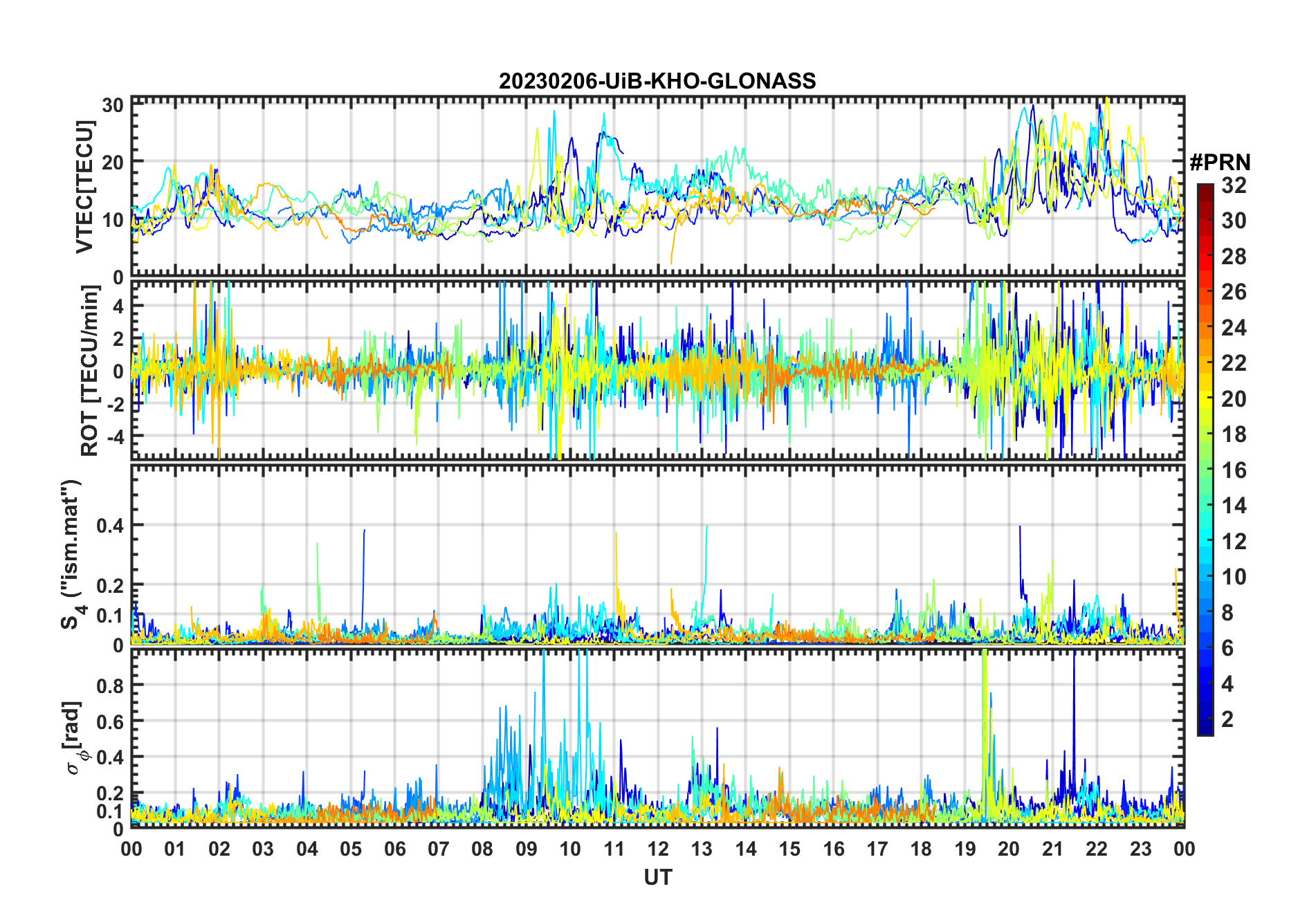Viewport: 1316px width, 920px height.
Task: Click VTEC axis tick label 10
Action: (x=113, y=220)
